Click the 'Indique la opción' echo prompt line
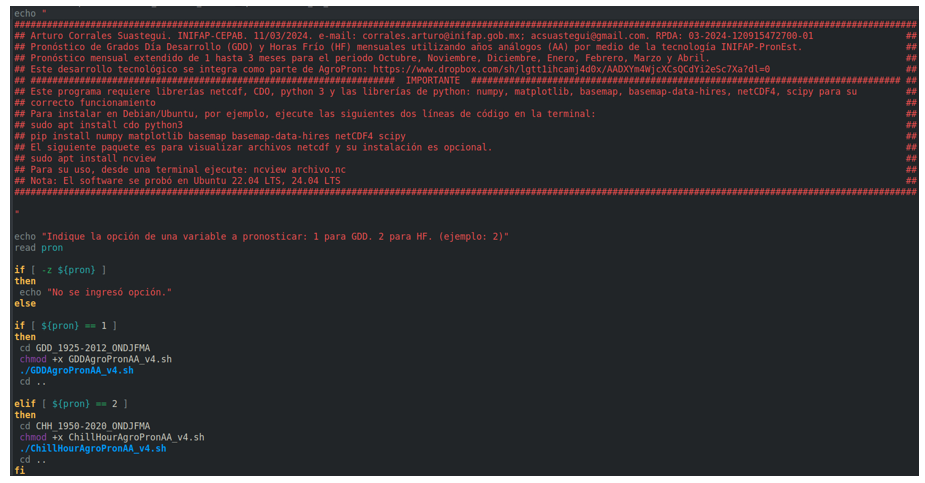The image size is (925, 483). pyautogui.click(x=261, y=236)
